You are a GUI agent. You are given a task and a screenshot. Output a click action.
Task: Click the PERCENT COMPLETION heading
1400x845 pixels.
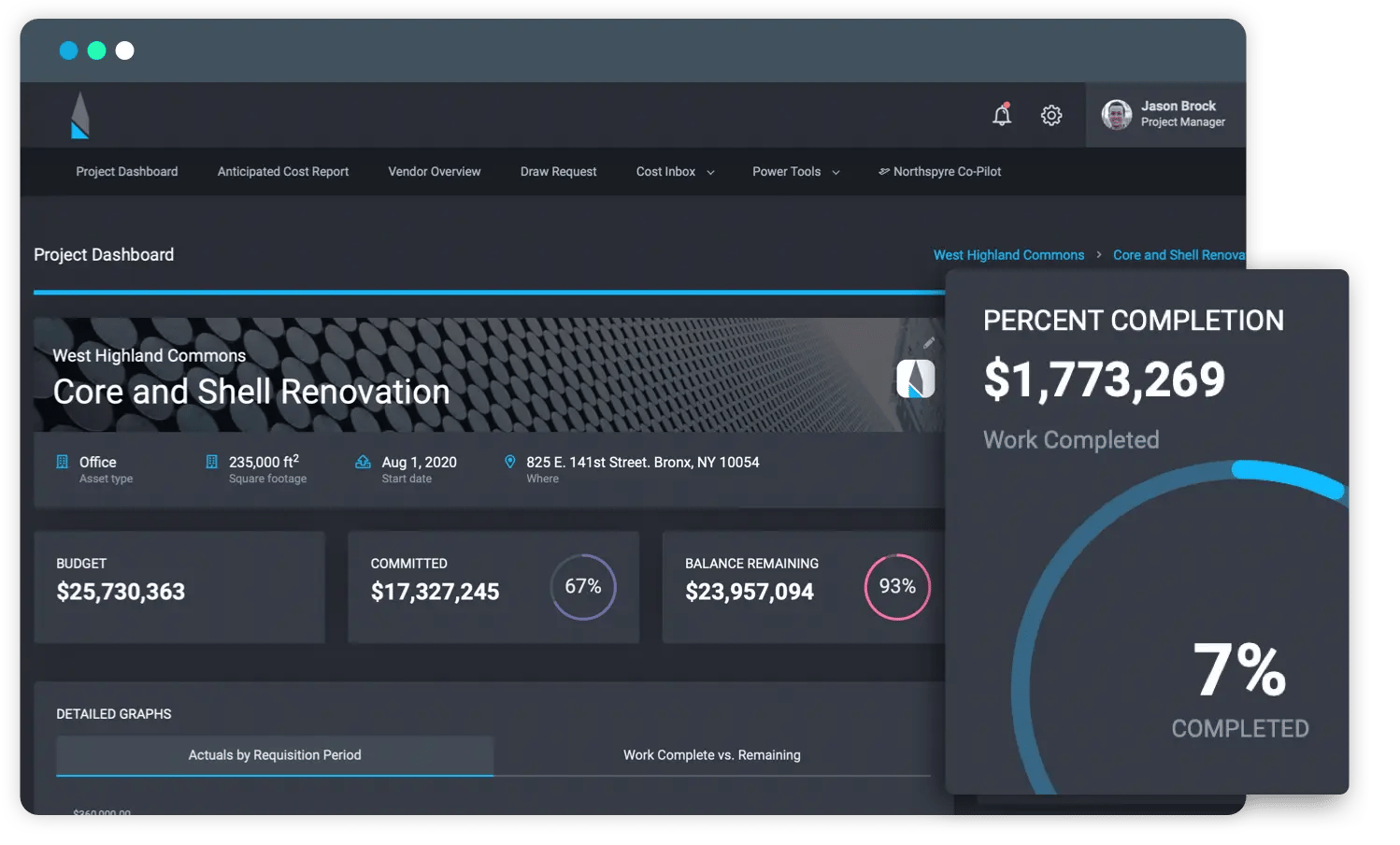(1134, 321)
